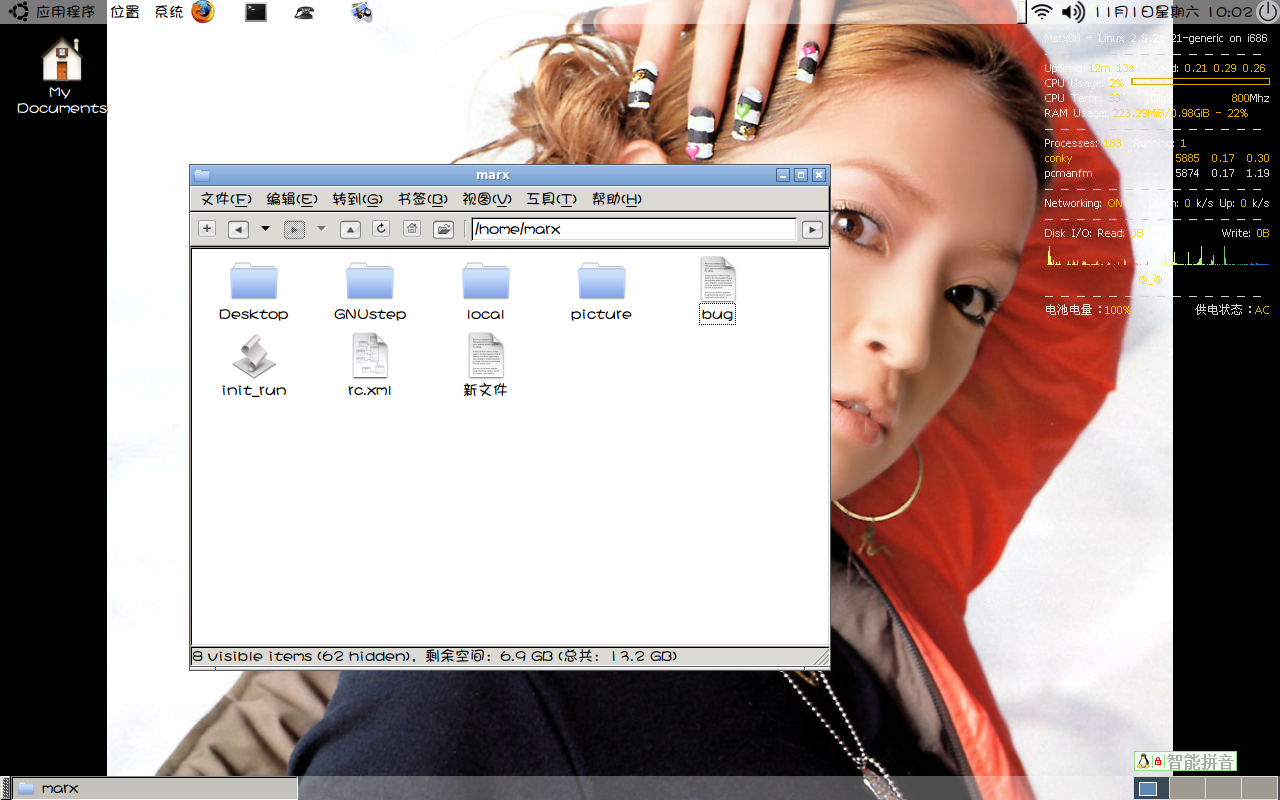Open the 位置 places menu

pyautogui.click(x=125, y=12)
